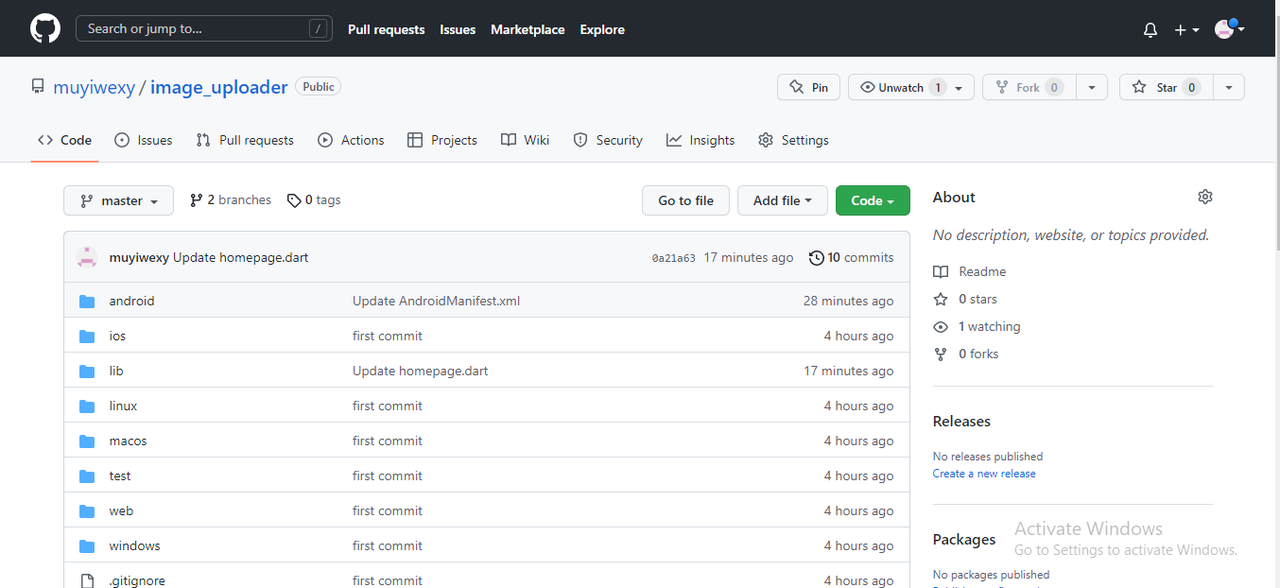
Task: Switch to the Settings tab
Action: tap(793, 140)
